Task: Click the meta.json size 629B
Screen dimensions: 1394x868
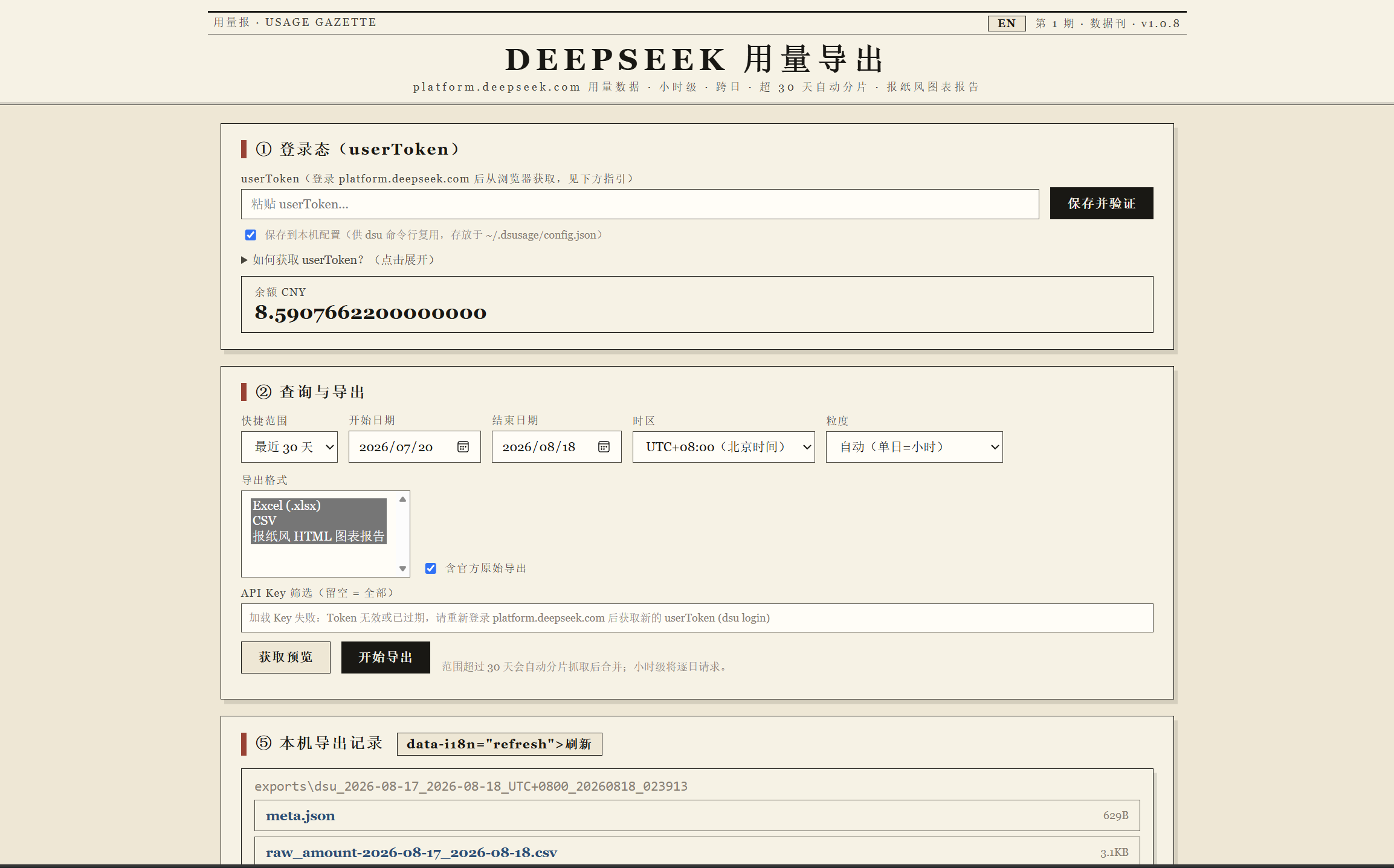Action: (x=1115, y=815)
